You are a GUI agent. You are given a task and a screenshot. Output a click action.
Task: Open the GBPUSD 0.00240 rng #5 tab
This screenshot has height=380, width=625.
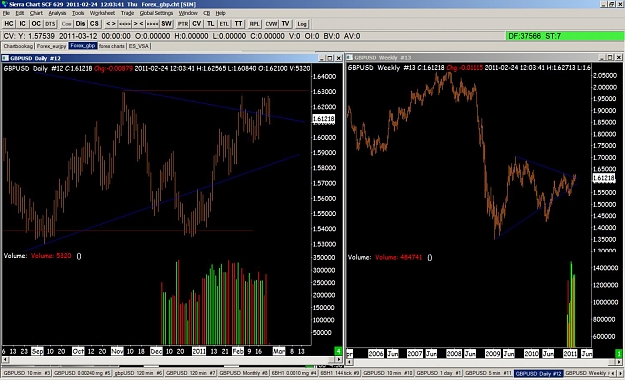pos(82,373)
